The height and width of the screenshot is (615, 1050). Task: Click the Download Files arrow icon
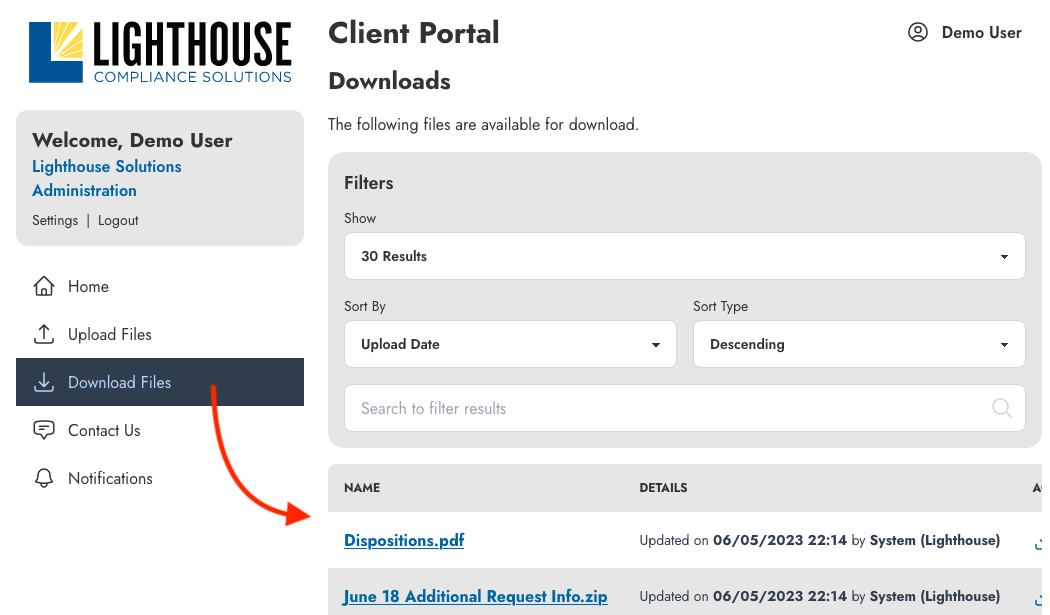(x=44, y=382)
